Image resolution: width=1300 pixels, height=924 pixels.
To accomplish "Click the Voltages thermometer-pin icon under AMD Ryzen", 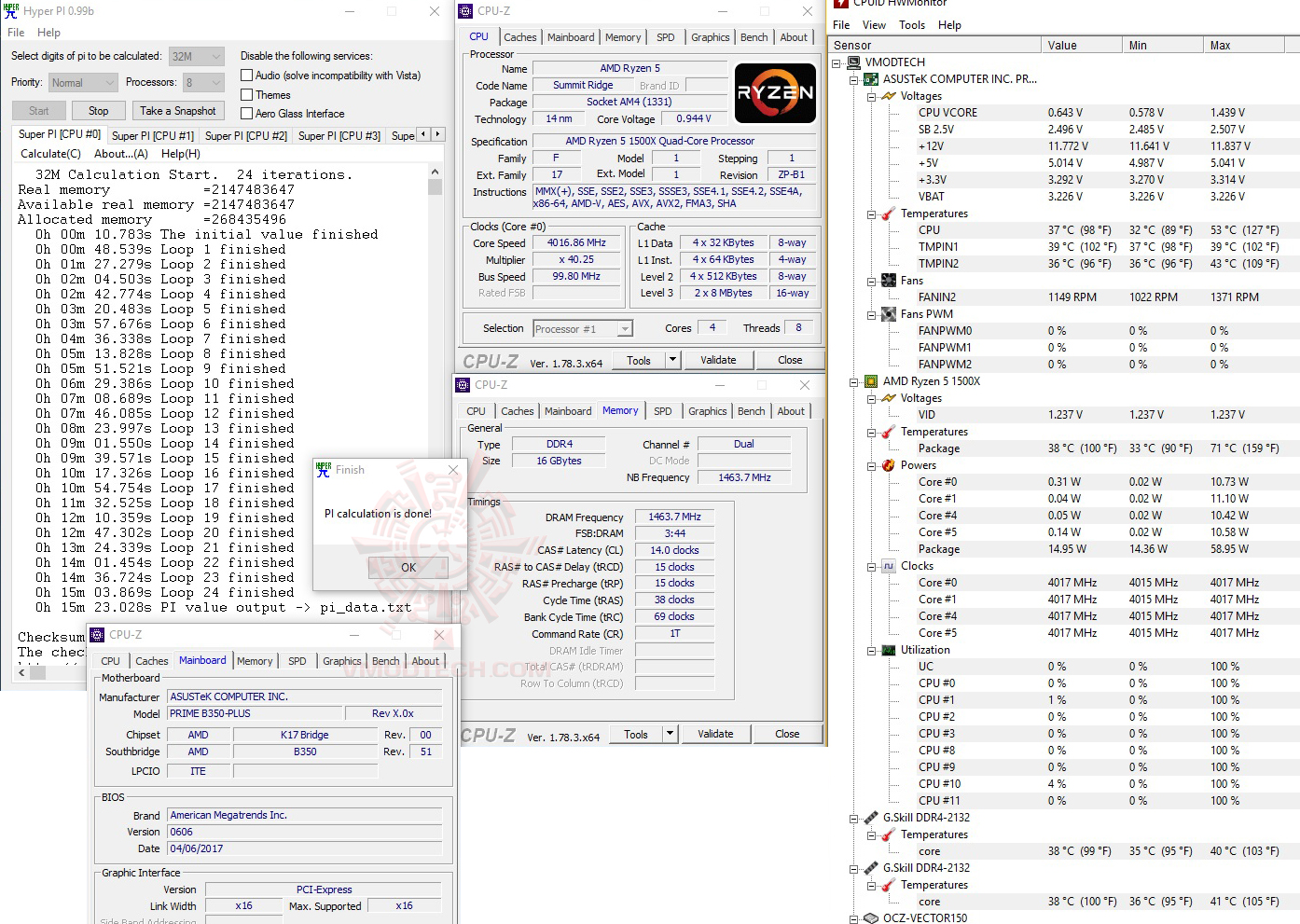I will click(887, 398).
